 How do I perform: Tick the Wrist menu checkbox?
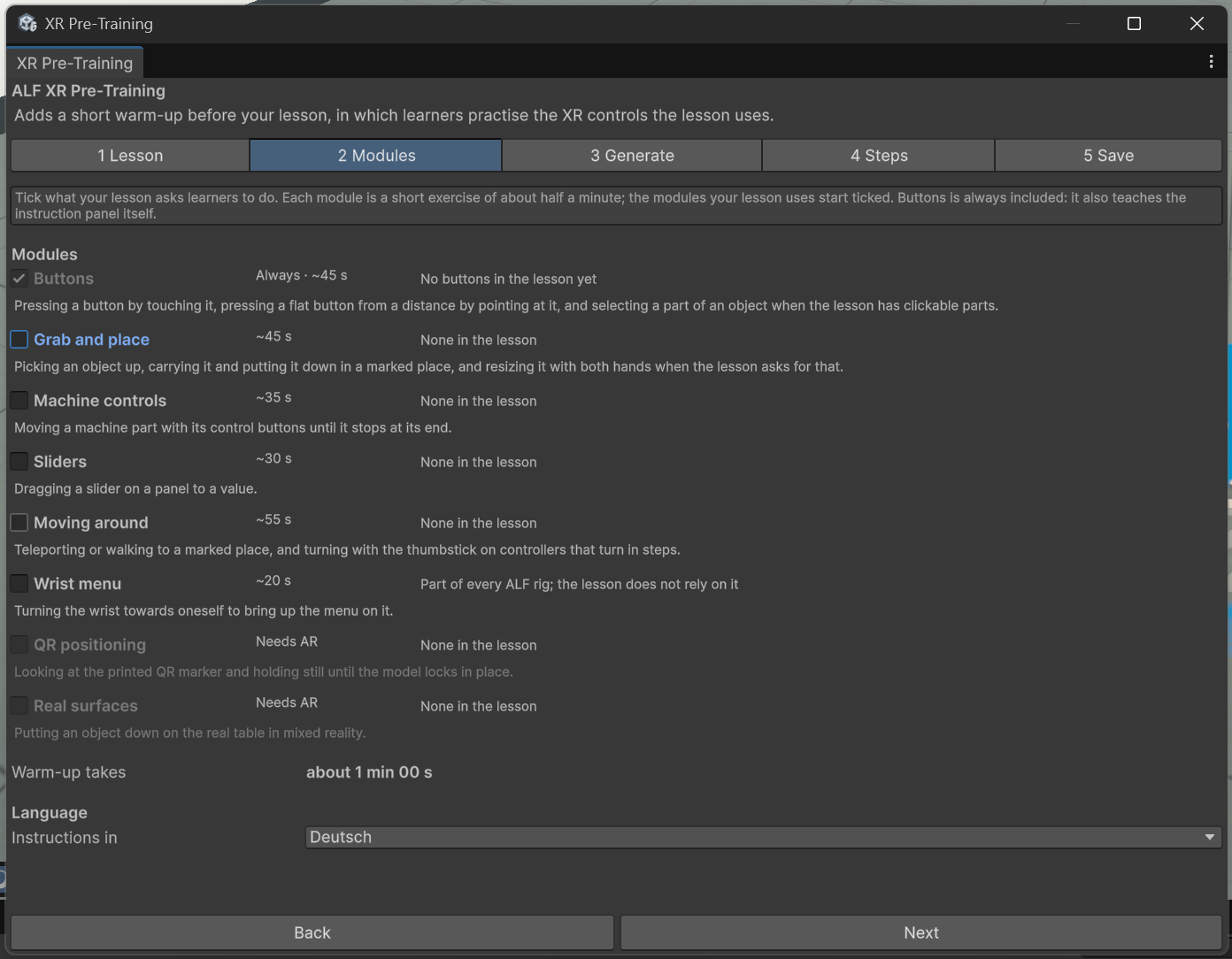pos(19,584)
